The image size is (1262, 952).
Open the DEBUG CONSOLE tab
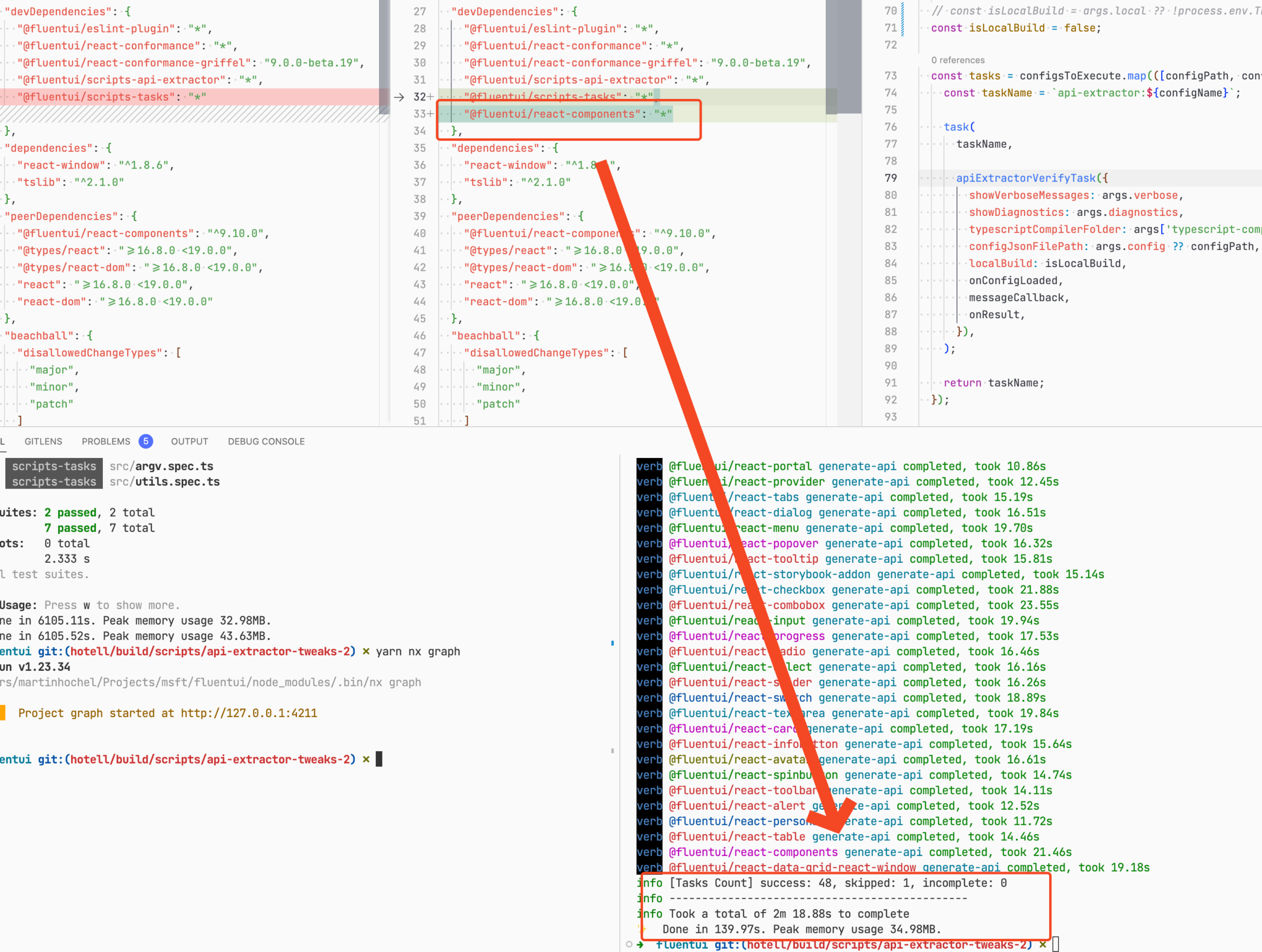click(266, 441)
